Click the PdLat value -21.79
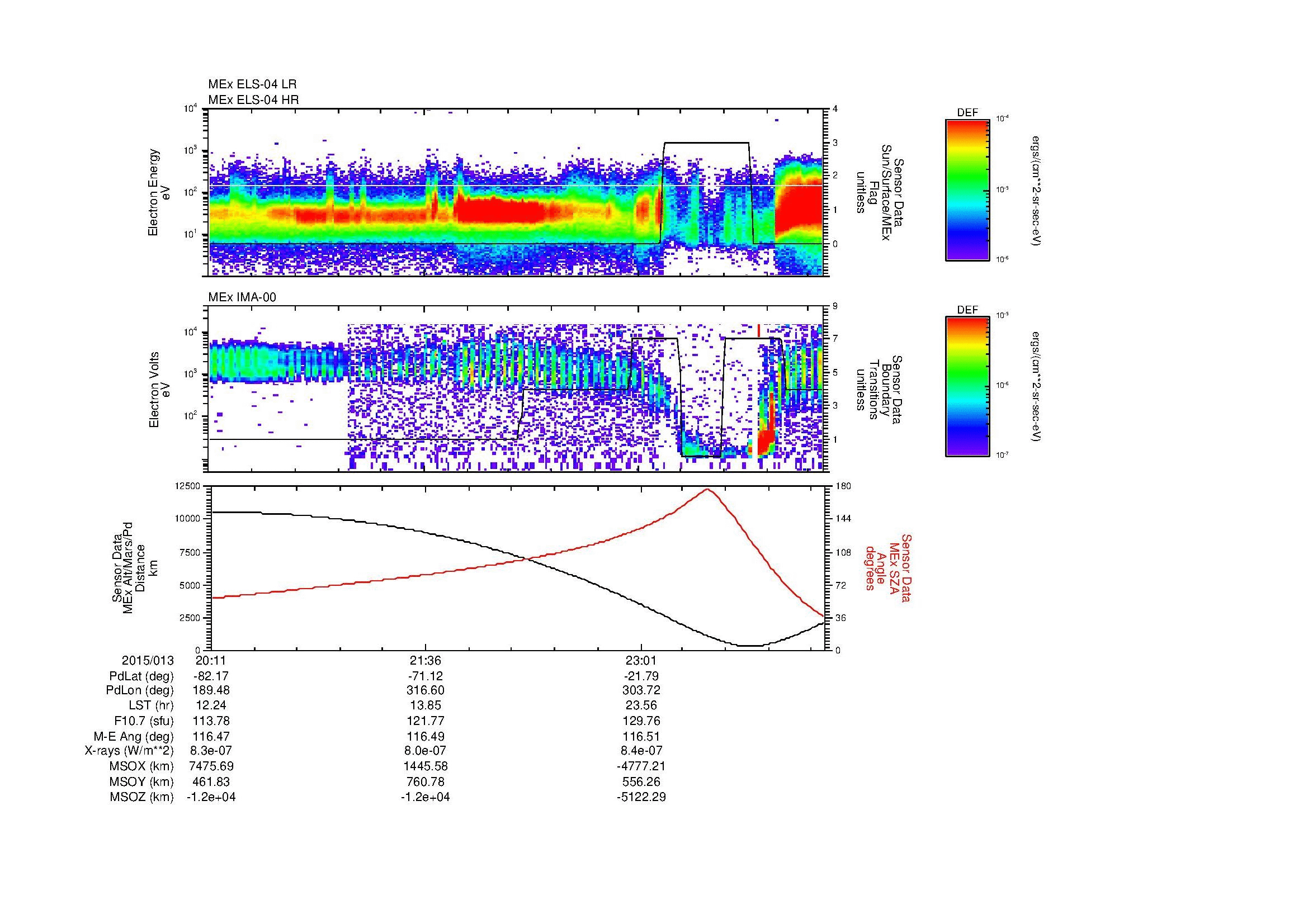Image resolution: width=1308 pixels, height=924 pixels. (641, 676)
